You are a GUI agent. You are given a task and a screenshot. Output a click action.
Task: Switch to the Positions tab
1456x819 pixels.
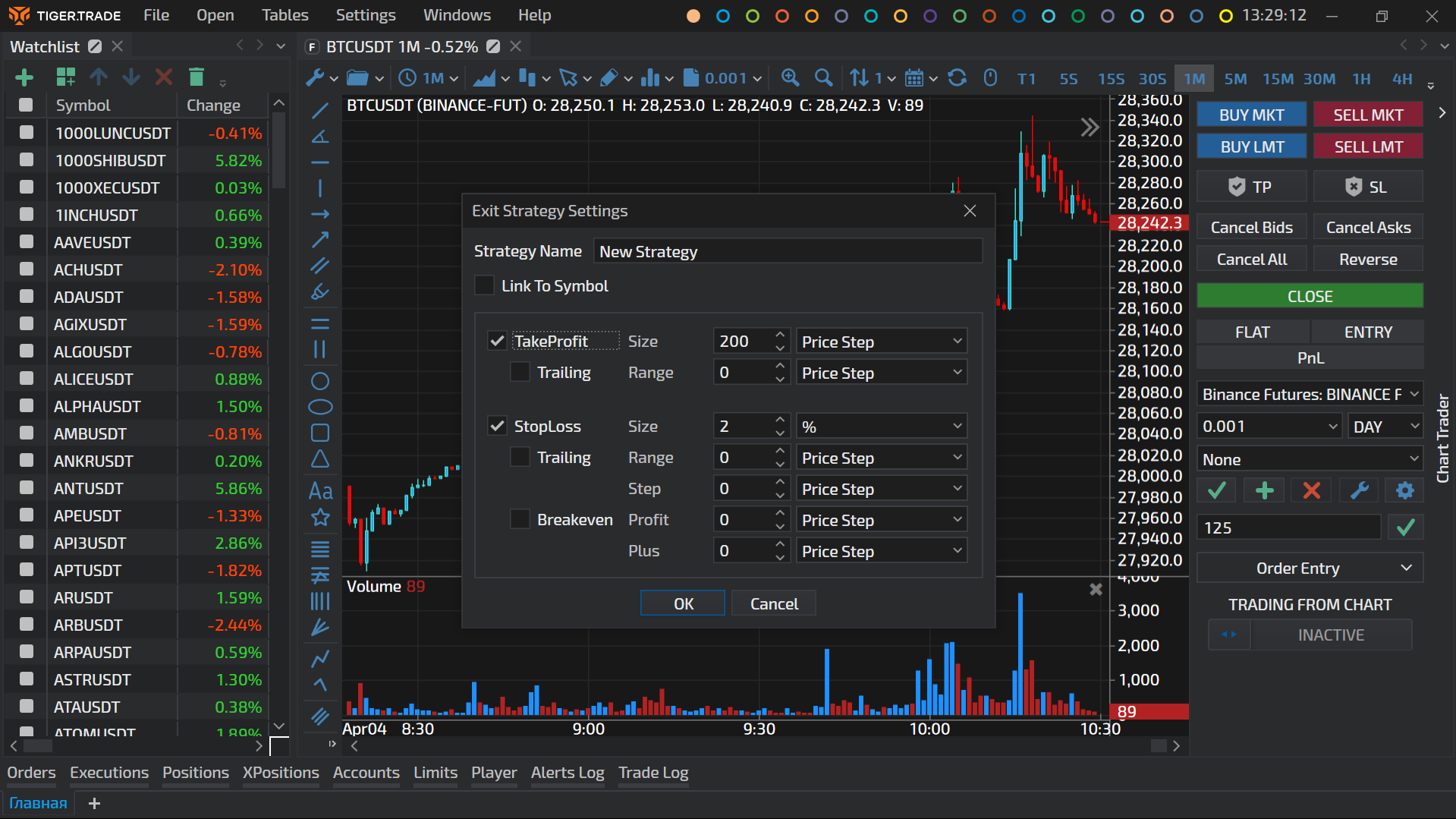pyautogui.click(x=195, y=773)
